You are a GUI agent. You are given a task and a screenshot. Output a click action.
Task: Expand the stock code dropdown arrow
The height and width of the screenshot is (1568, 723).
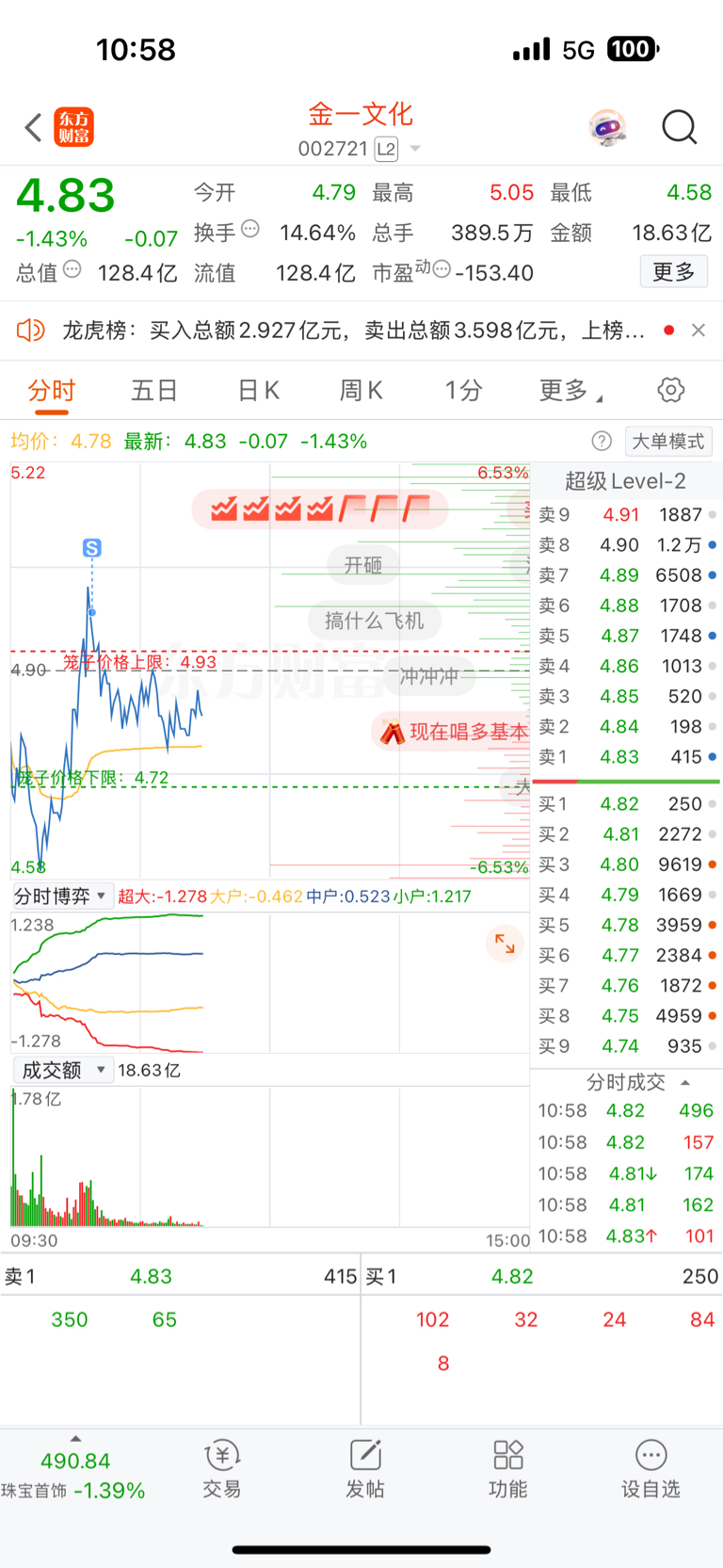coord(414,149)
